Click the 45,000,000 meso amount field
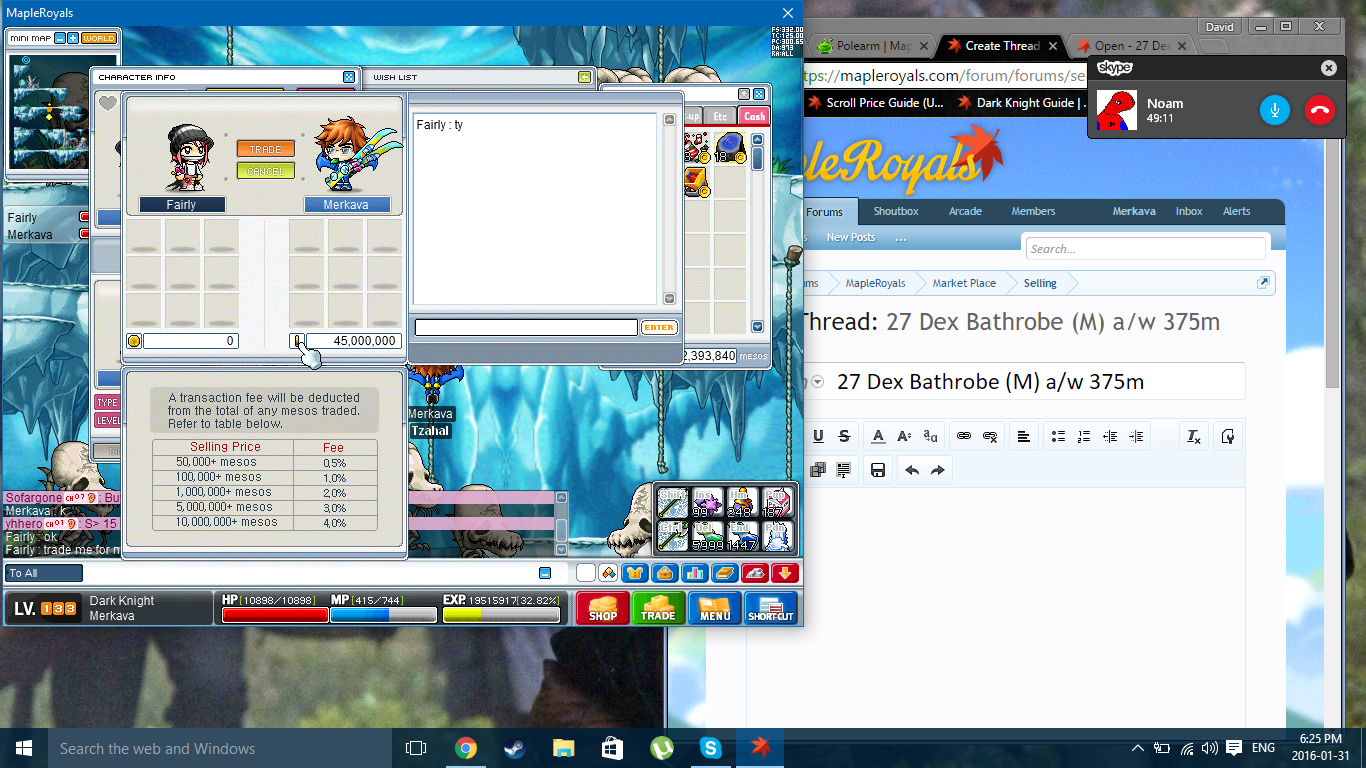The image size is (1366, 768). pos(354,341)
